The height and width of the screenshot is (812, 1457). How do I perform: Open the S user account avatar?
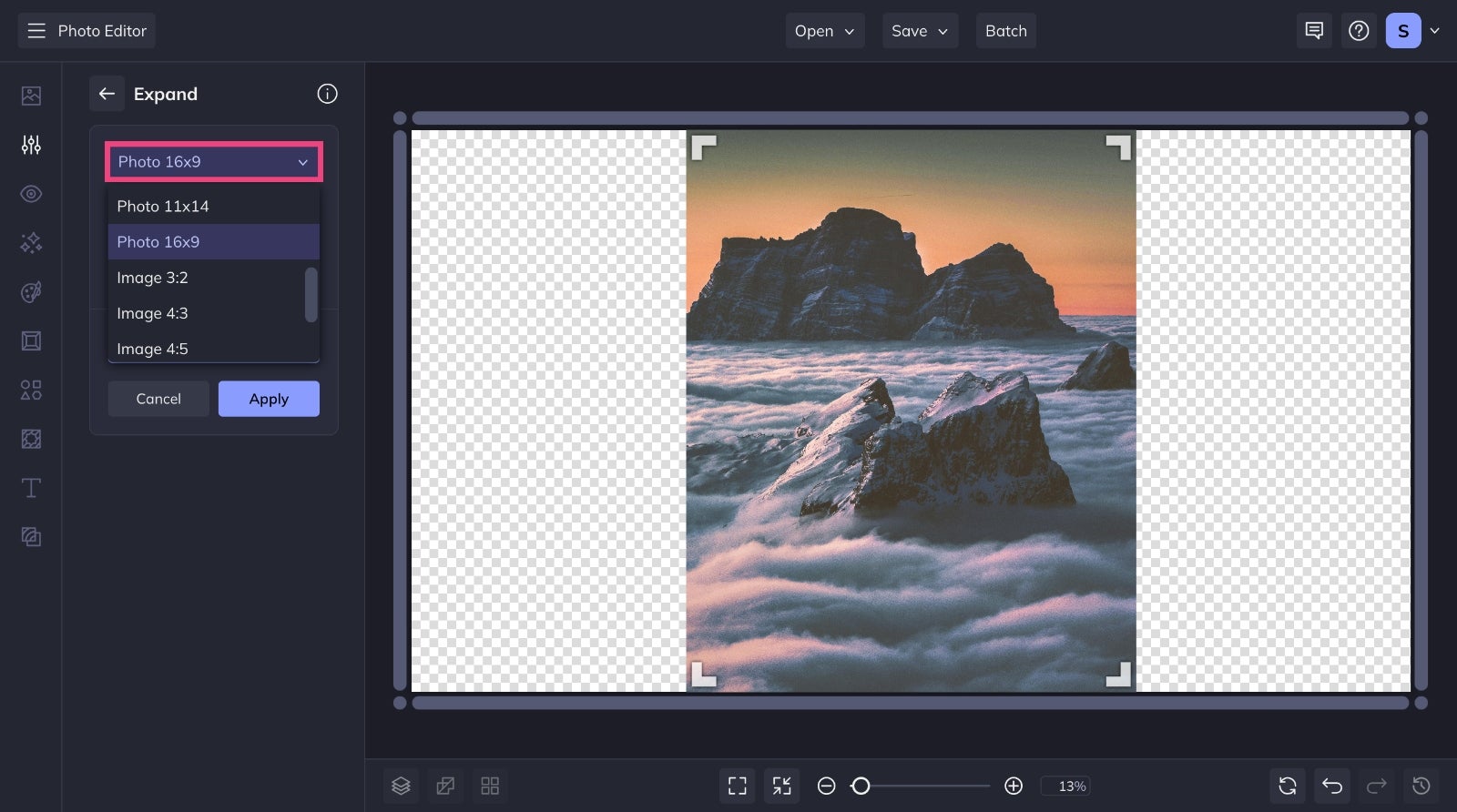pos(1403,31)
